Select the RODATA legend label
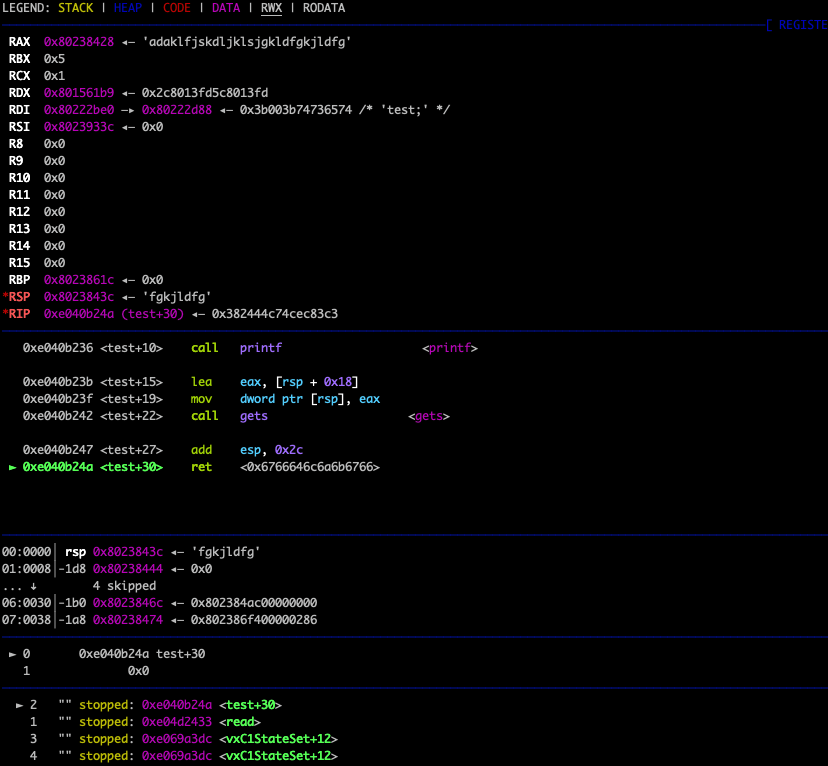Screen dimensions: 828x766 (324, 8)
